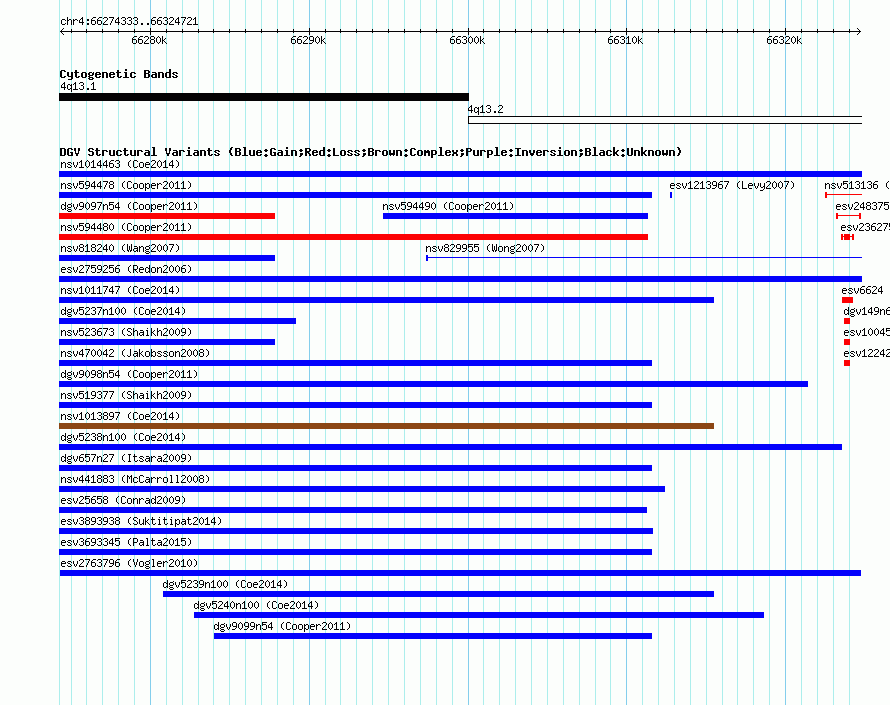
Task: Open variant dgv5239n100 (Coe2014) label
Action: tap(225, 584)
